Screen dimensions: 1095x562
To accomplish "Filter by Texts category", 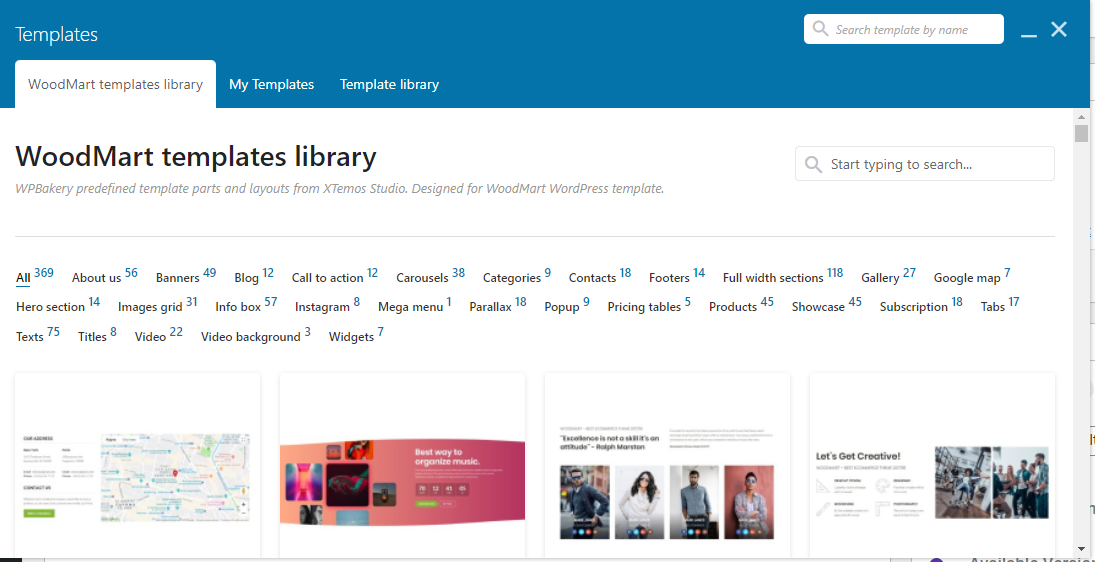I will click(x=38, y=335).
